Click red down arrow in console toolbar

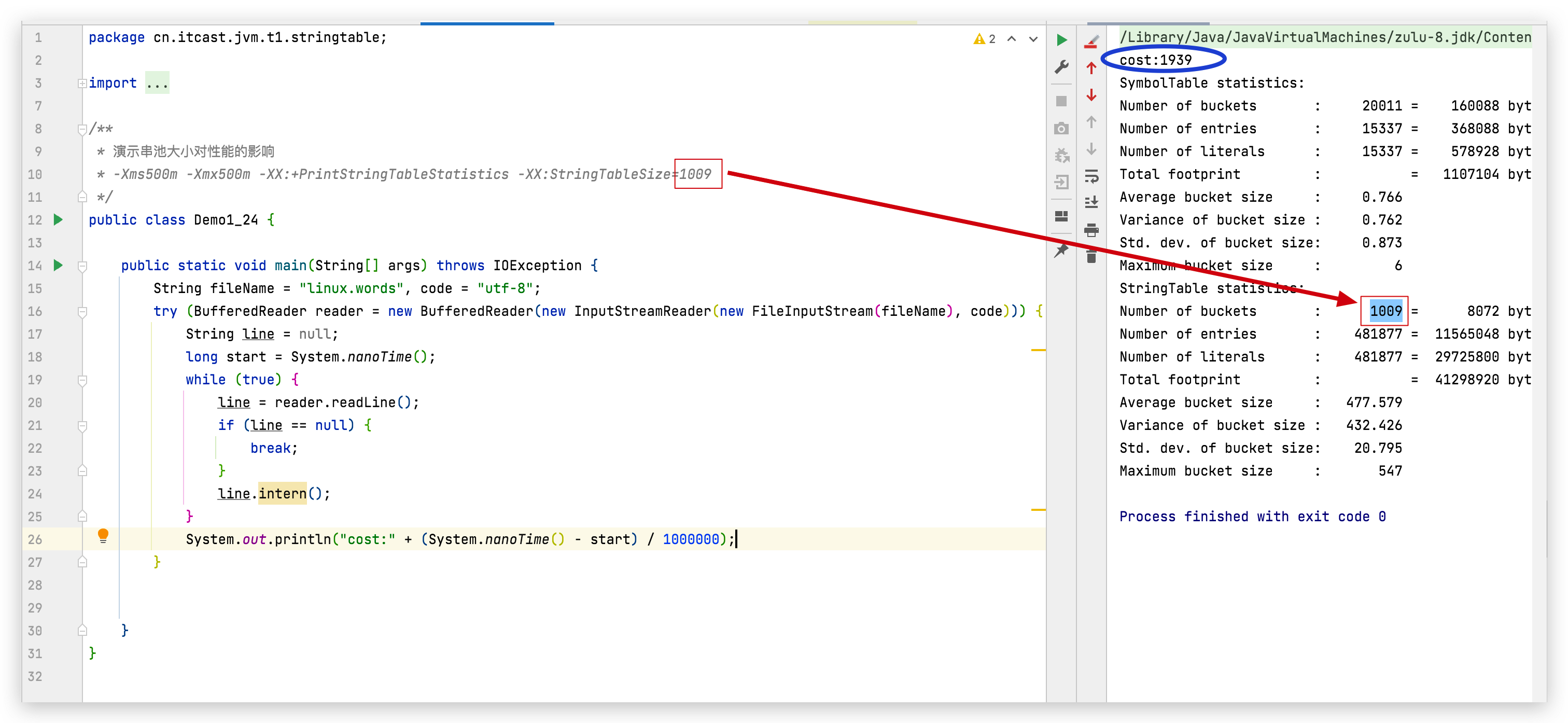[x=1091, y=95]
